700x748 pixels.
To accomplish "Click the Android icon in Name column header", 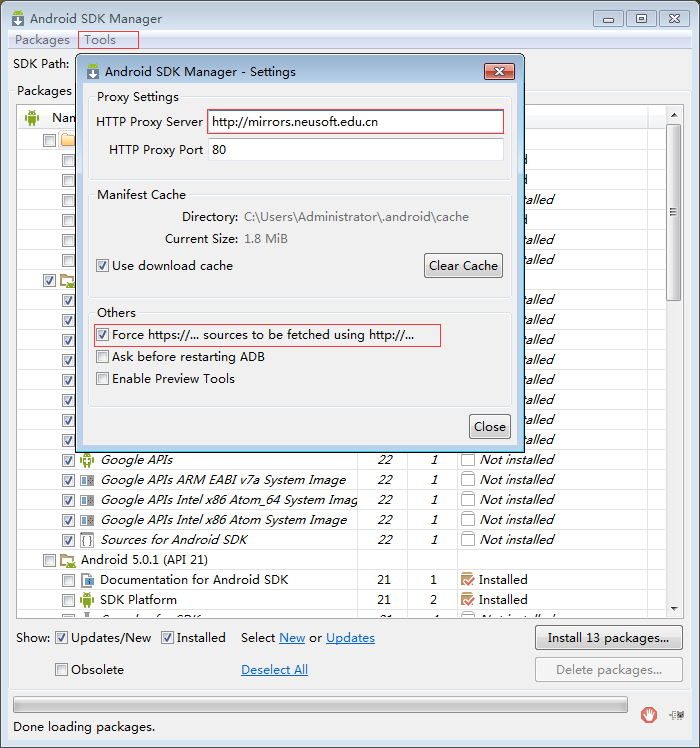I will point(32,118).
